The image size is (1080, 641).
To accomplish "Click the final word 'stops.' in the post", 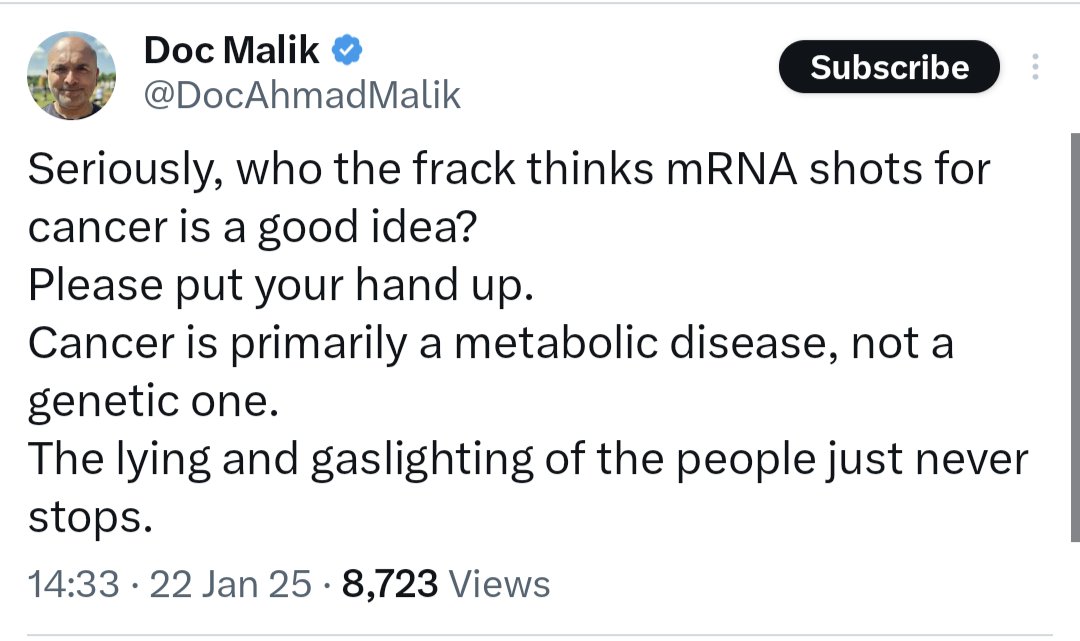I will 90,518.
